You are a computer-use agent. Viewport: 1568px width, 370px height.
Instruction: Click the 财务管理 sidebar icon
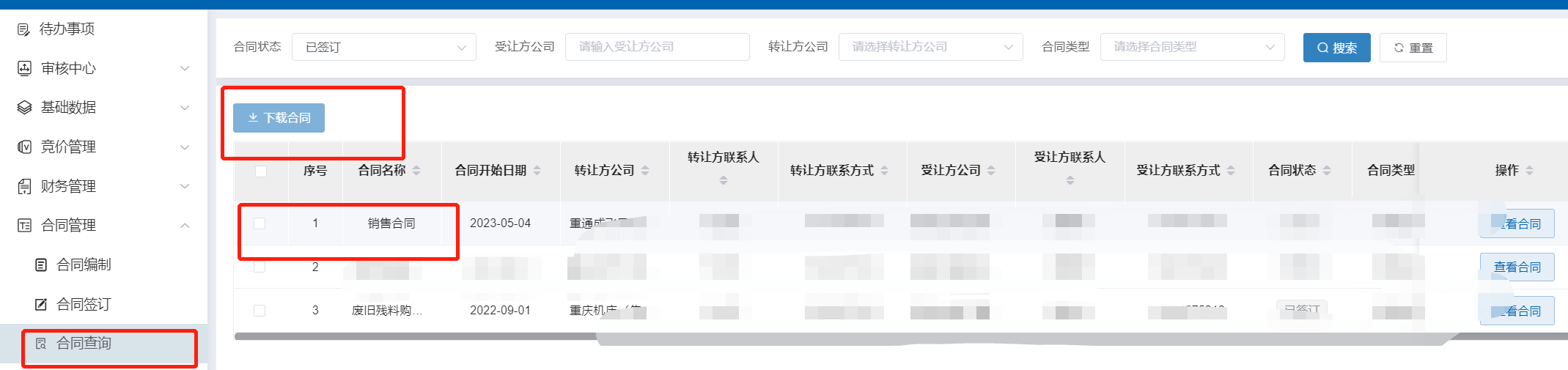24,186
